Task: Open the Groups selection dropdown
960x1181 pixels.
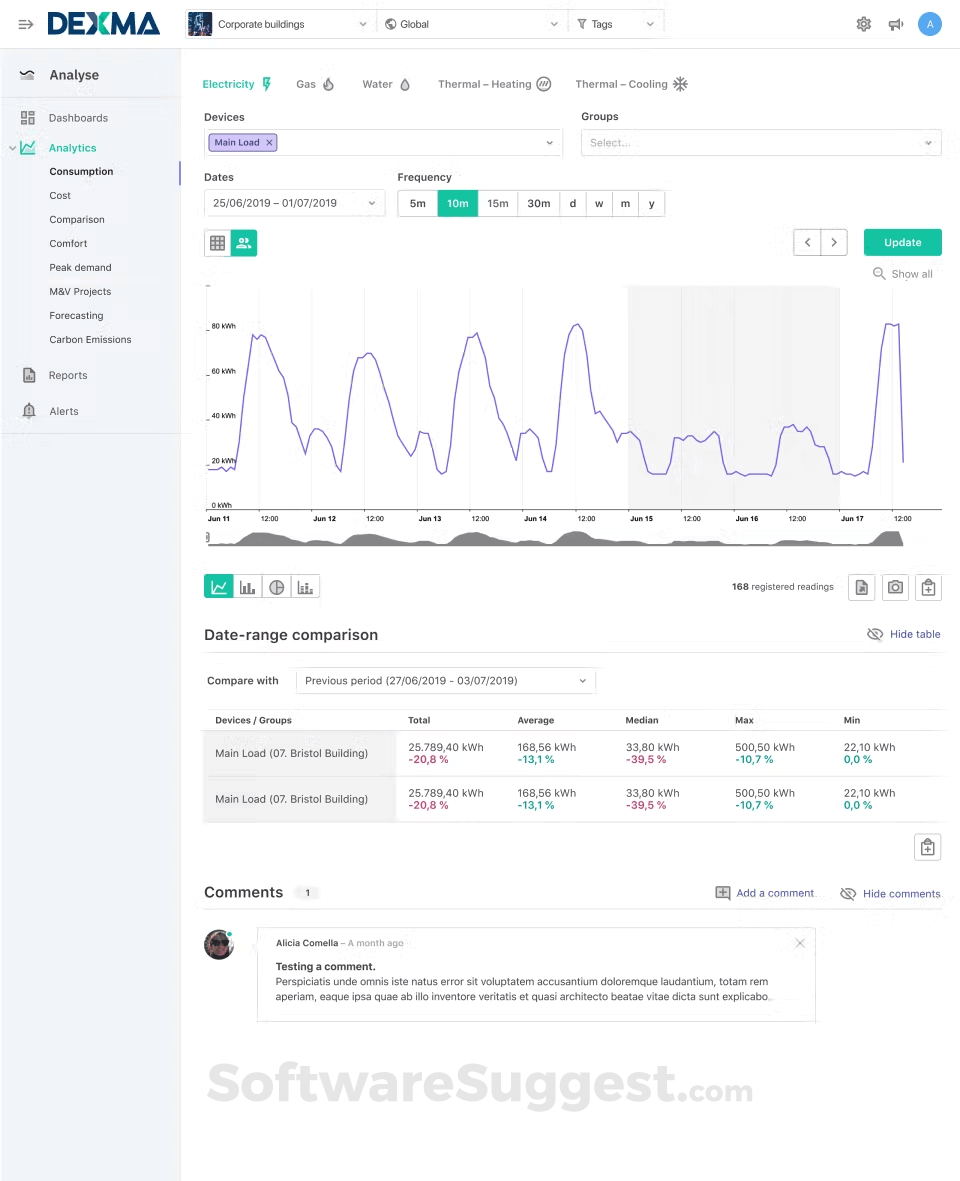Action: [x=760, y=142]
